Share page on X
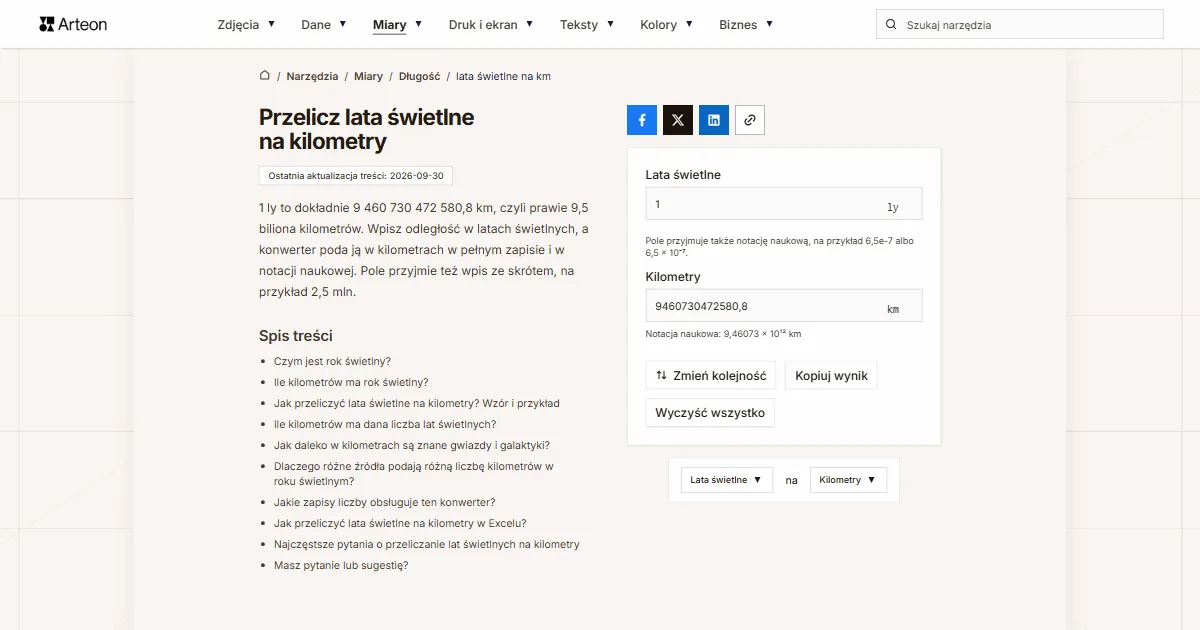The image size is (1200, 630). coord(678,120)
